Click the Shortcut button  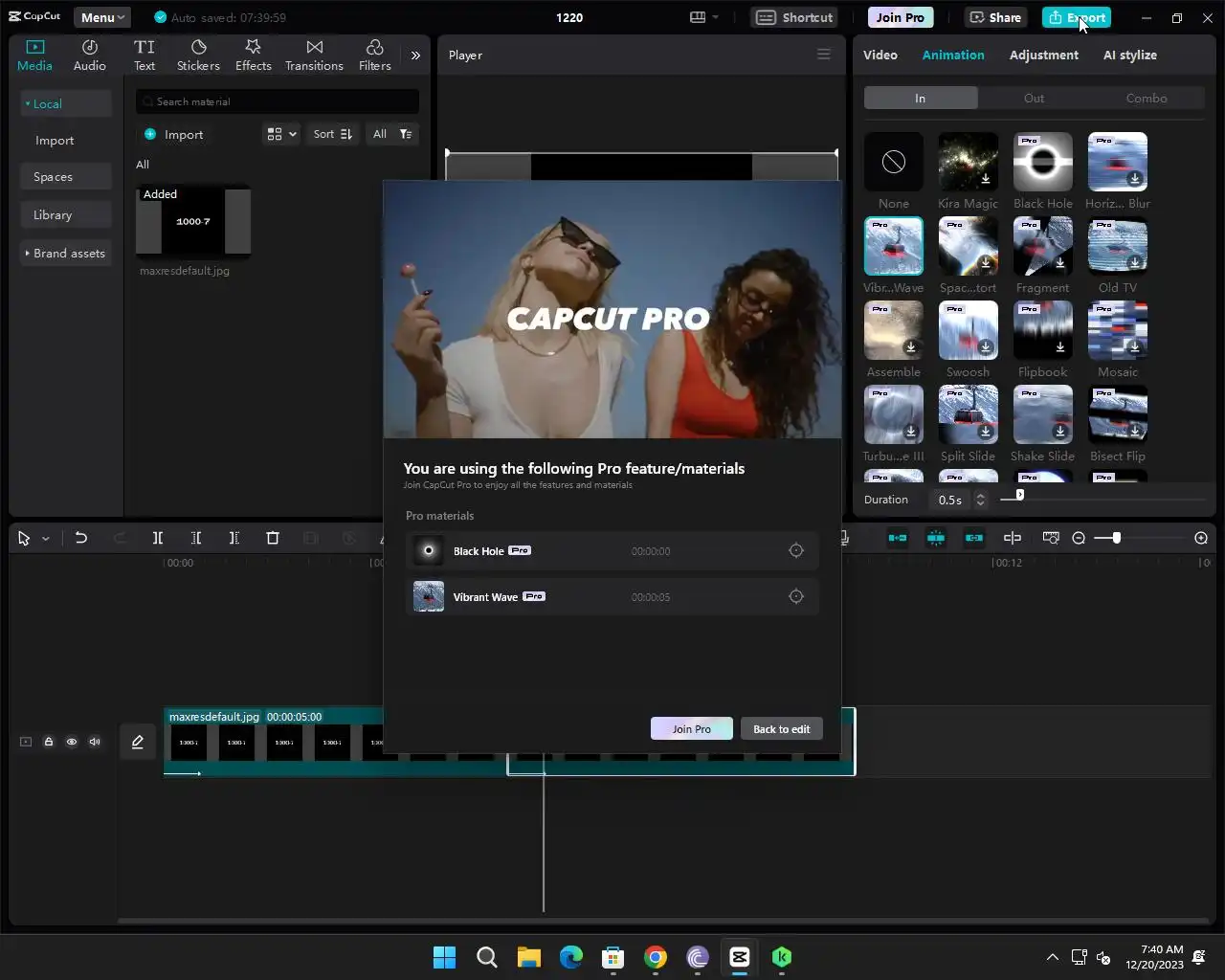point(794,17)
